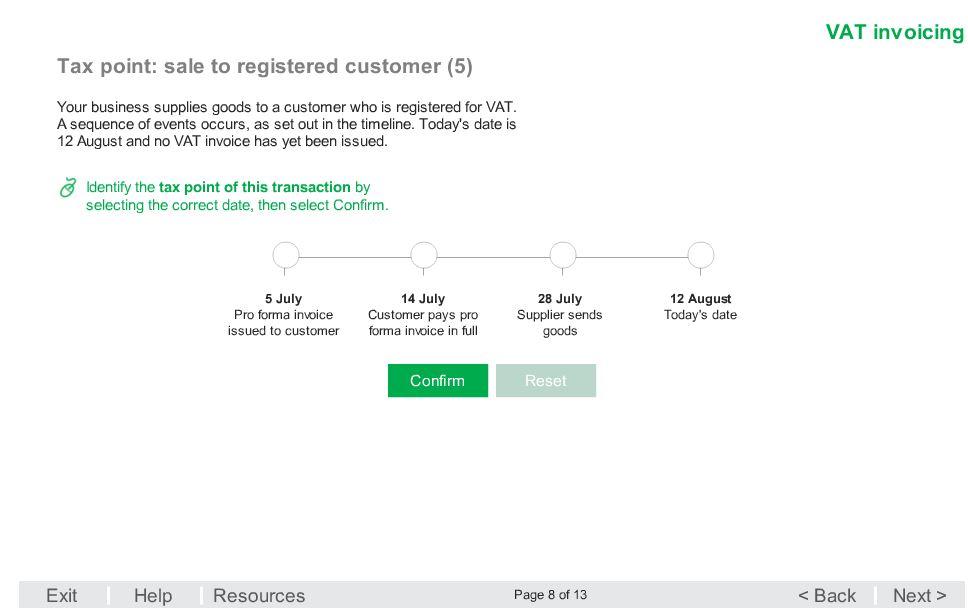Click 'Supplier sends goods' event text
Image resolution: width=968 pixels, height=616 pixels.
pyautogui.click(x=560, y=323)
